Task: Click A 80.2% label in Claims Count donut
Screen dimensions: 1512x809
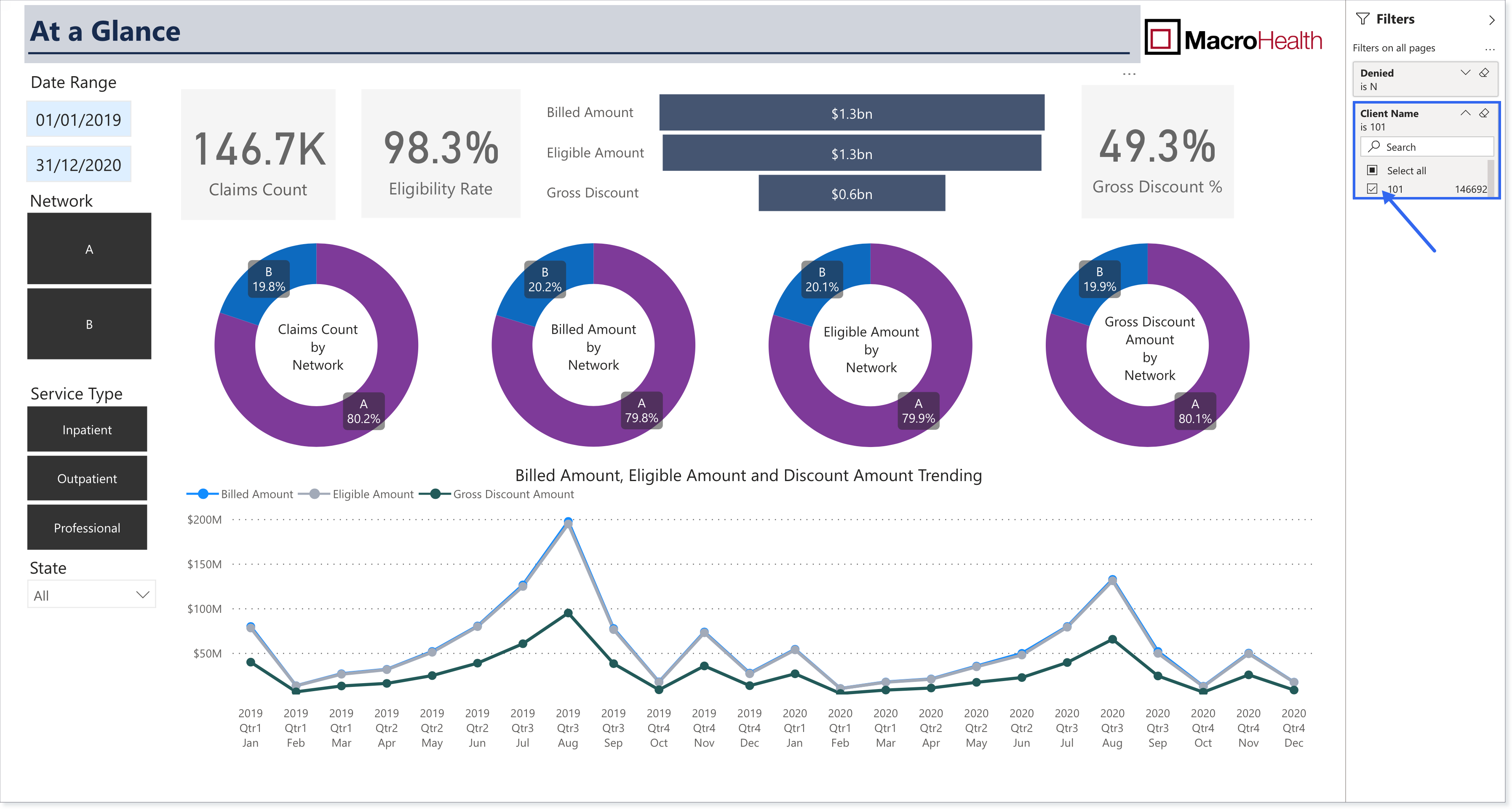Action: [x=364, y=411]
